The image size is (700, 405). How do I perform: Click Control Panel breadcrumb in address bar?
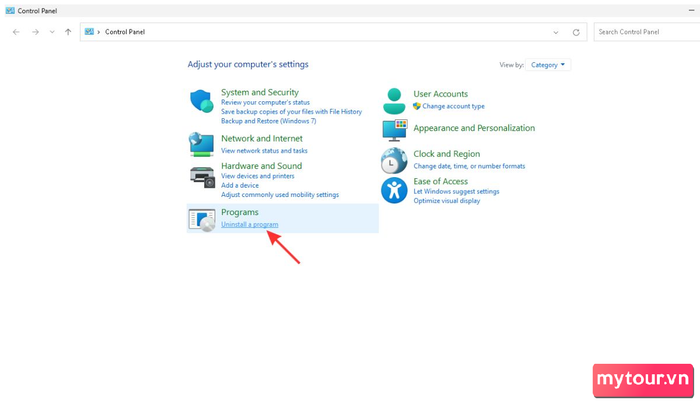[x=125, y=32]
